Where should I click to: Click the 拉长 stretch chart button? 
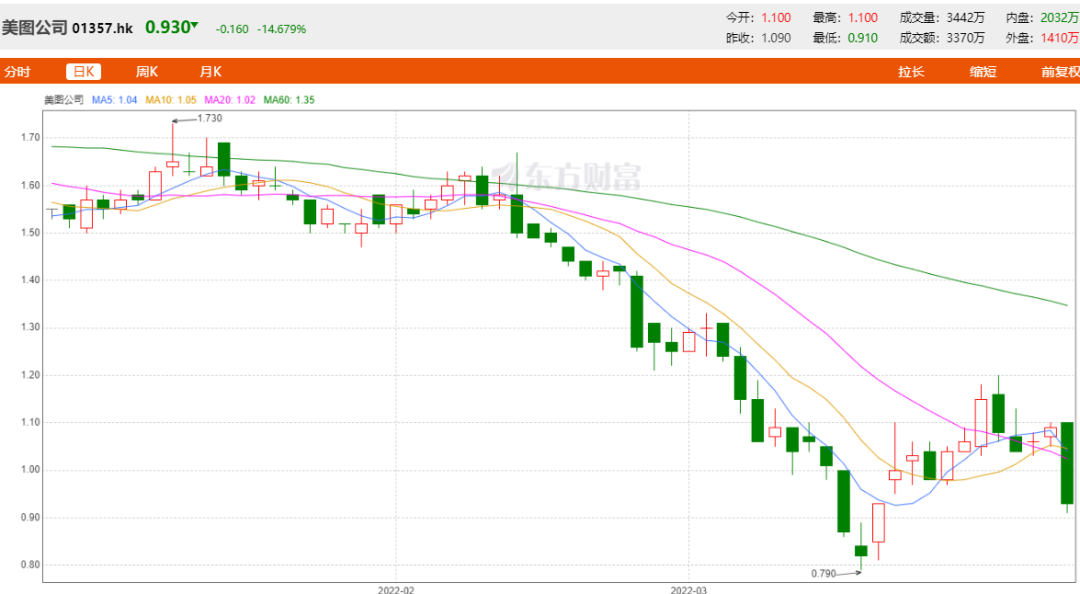(911, 72)
